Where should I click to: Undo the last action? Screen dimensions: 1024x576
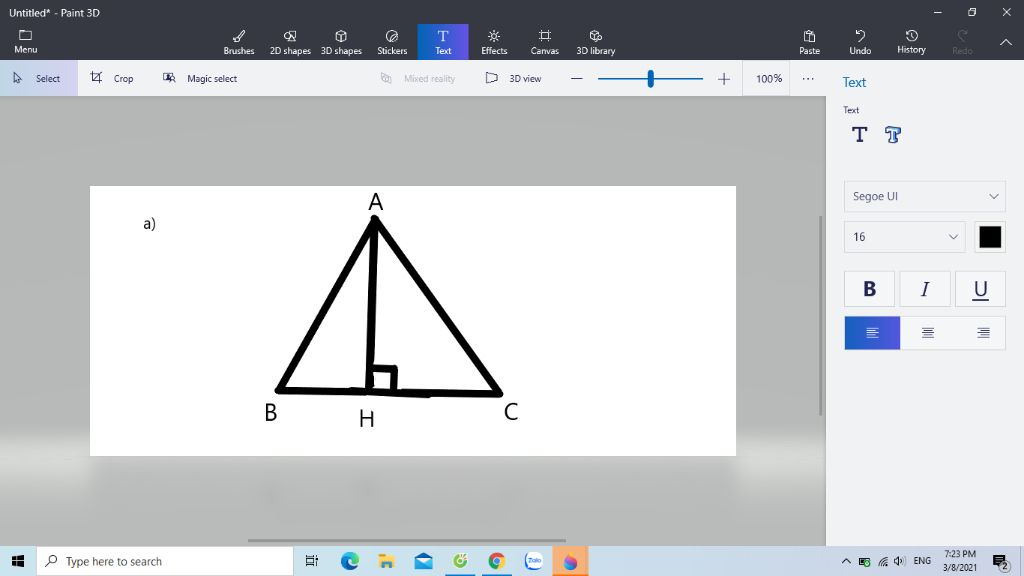[x=860, y=42]
